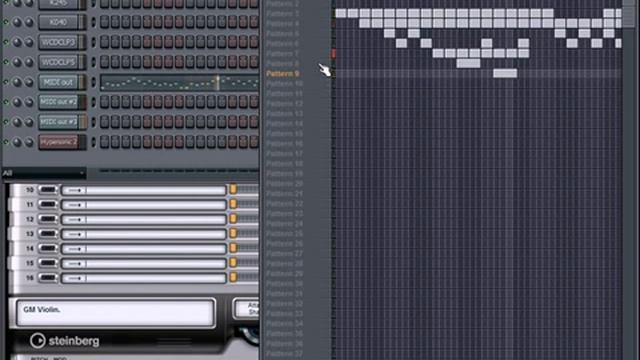This screenshot has height=360, width=640.
Task: Click the GM Violin info display field
Action: pos(115,313)
